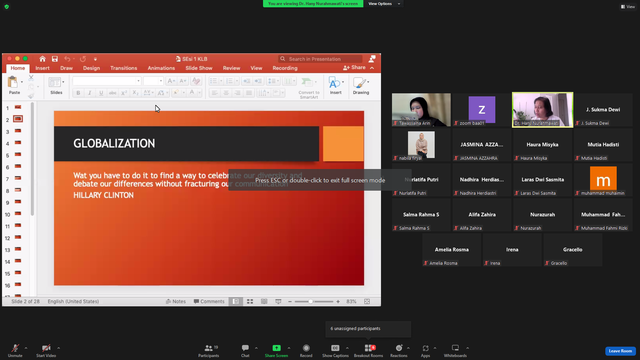Toggle Strikethrough formatting
640x360 pixels.
tap(112, 93)
